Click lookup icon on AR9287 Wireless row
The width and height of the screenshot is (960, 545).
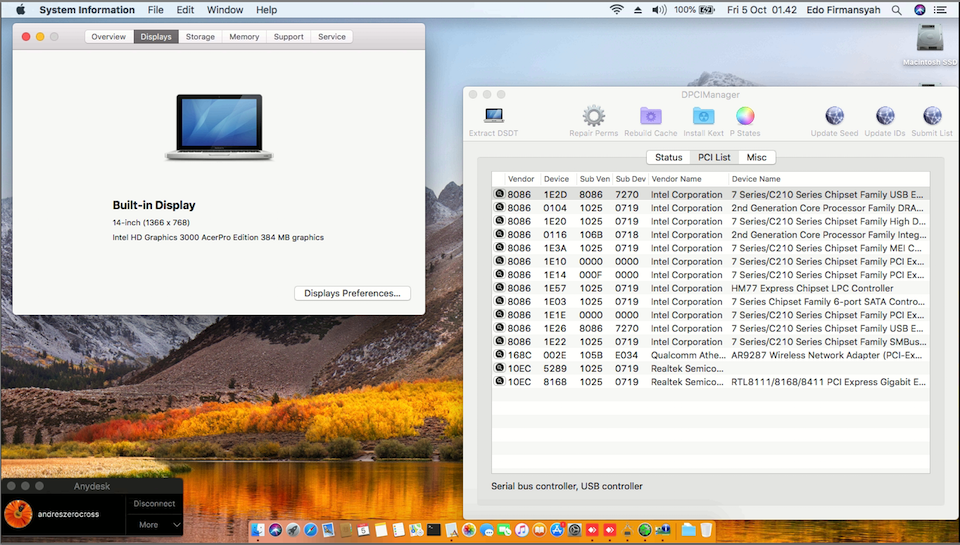tap(500, 355)
